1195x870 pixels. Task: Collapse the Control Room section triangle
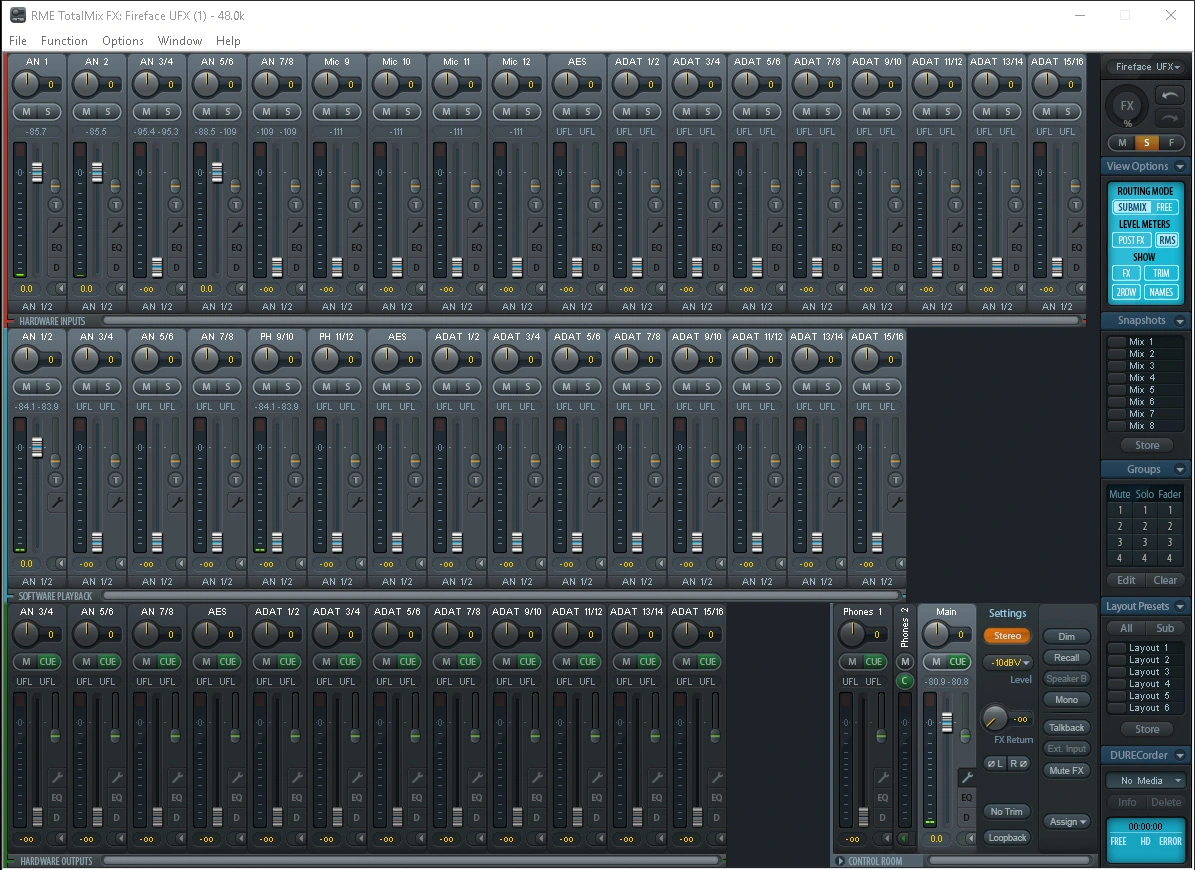point(839,861)
